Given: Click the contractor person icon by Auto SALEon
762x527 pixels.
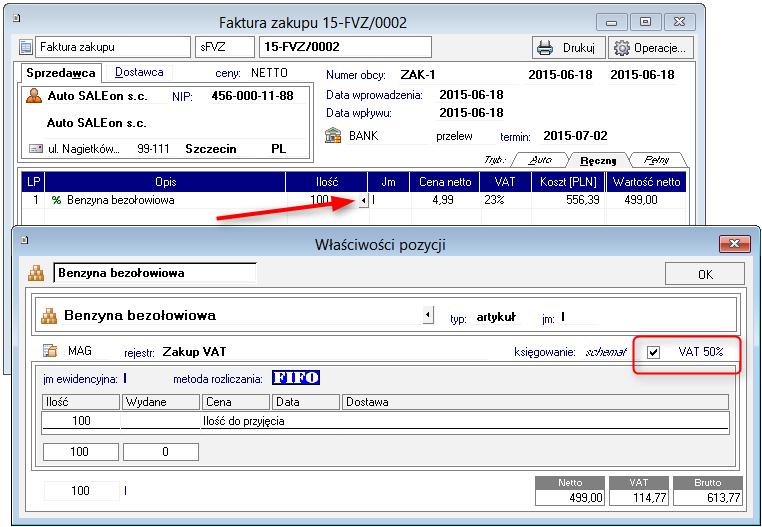Looking at the screenshot, I should (x=34, y=96).
